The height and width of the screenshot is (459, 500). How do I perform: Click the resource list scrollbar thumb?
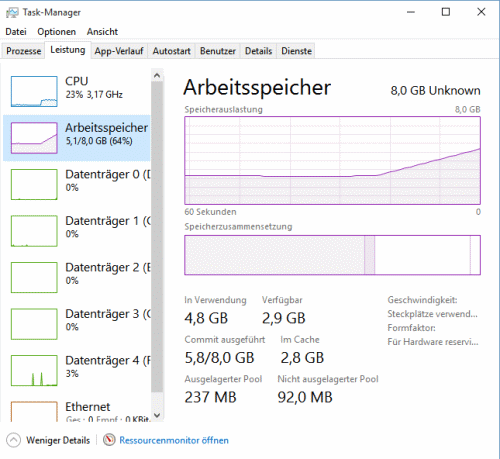tap(157, 237)
